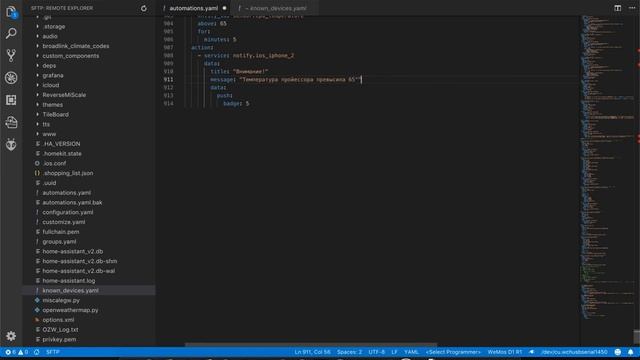Open the Search view in activity bar

[11, 33]
